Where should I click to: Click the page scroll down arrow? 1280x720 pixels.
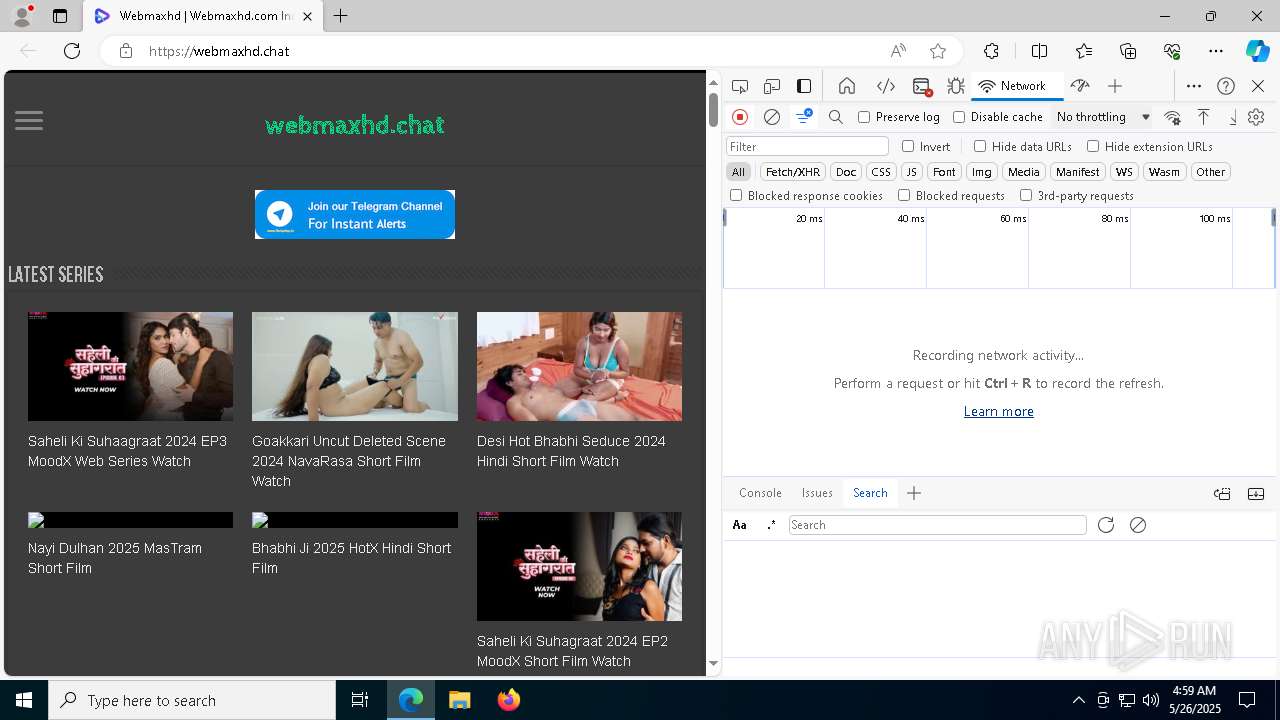tap(713, 663)
